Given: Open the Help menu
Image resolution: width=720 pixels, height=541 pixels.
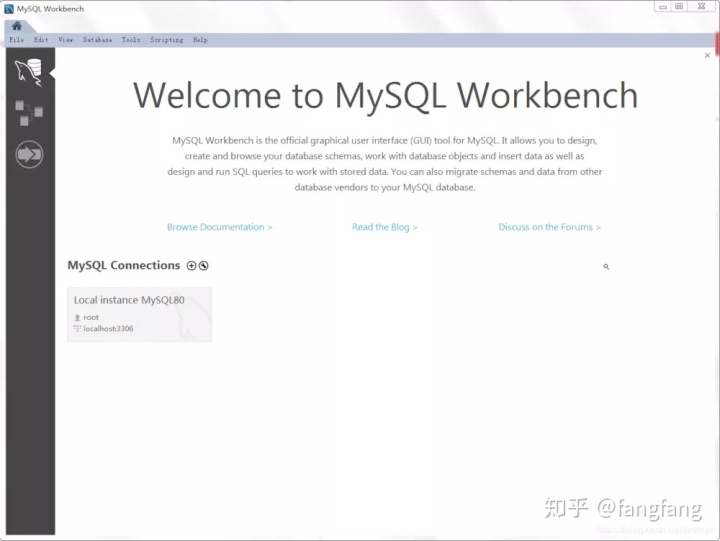Looking at the screenshot, I should tap(200, 40).
